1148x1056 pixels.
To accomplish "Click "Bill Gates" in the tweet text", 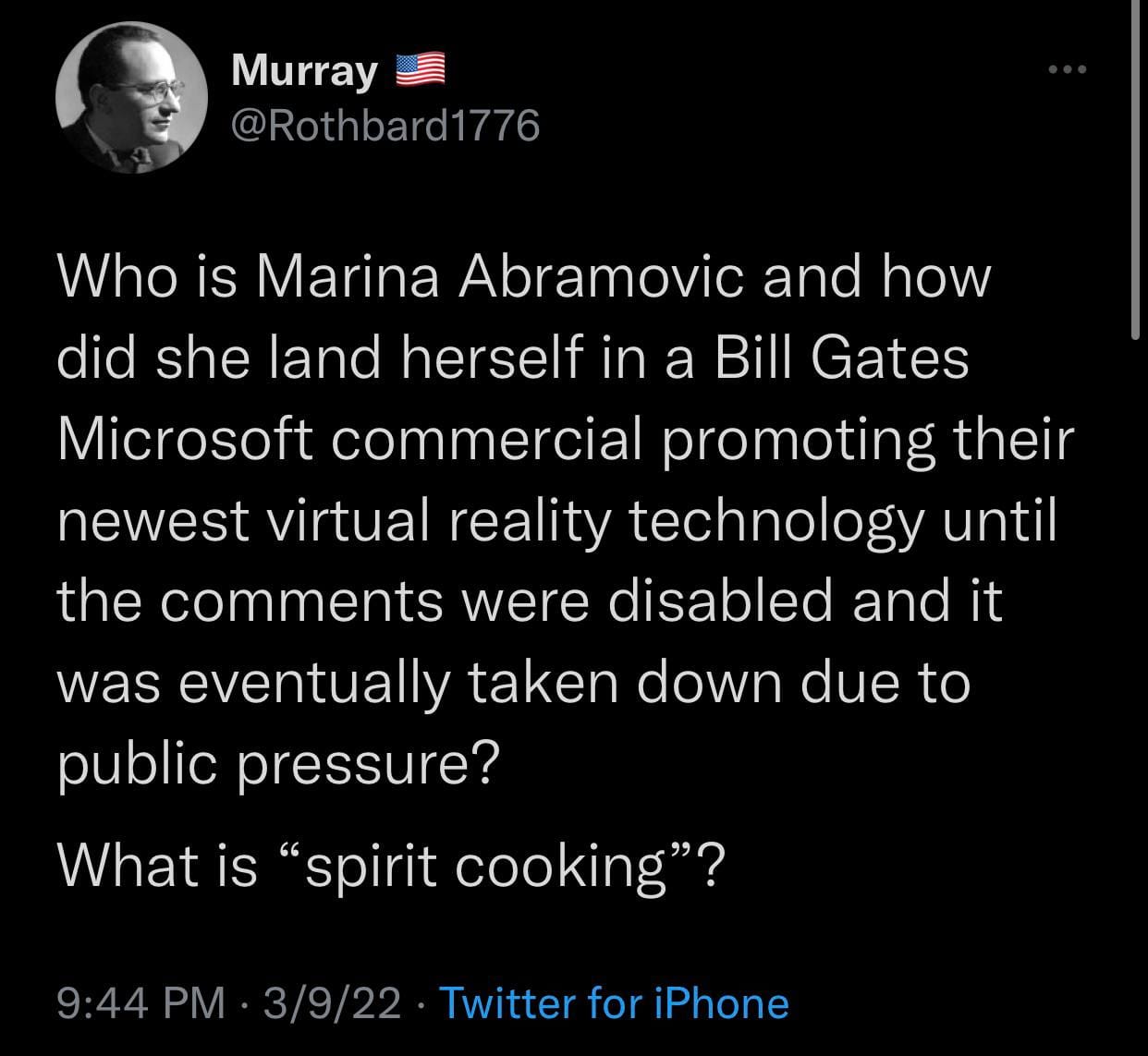I will (843, 358).
